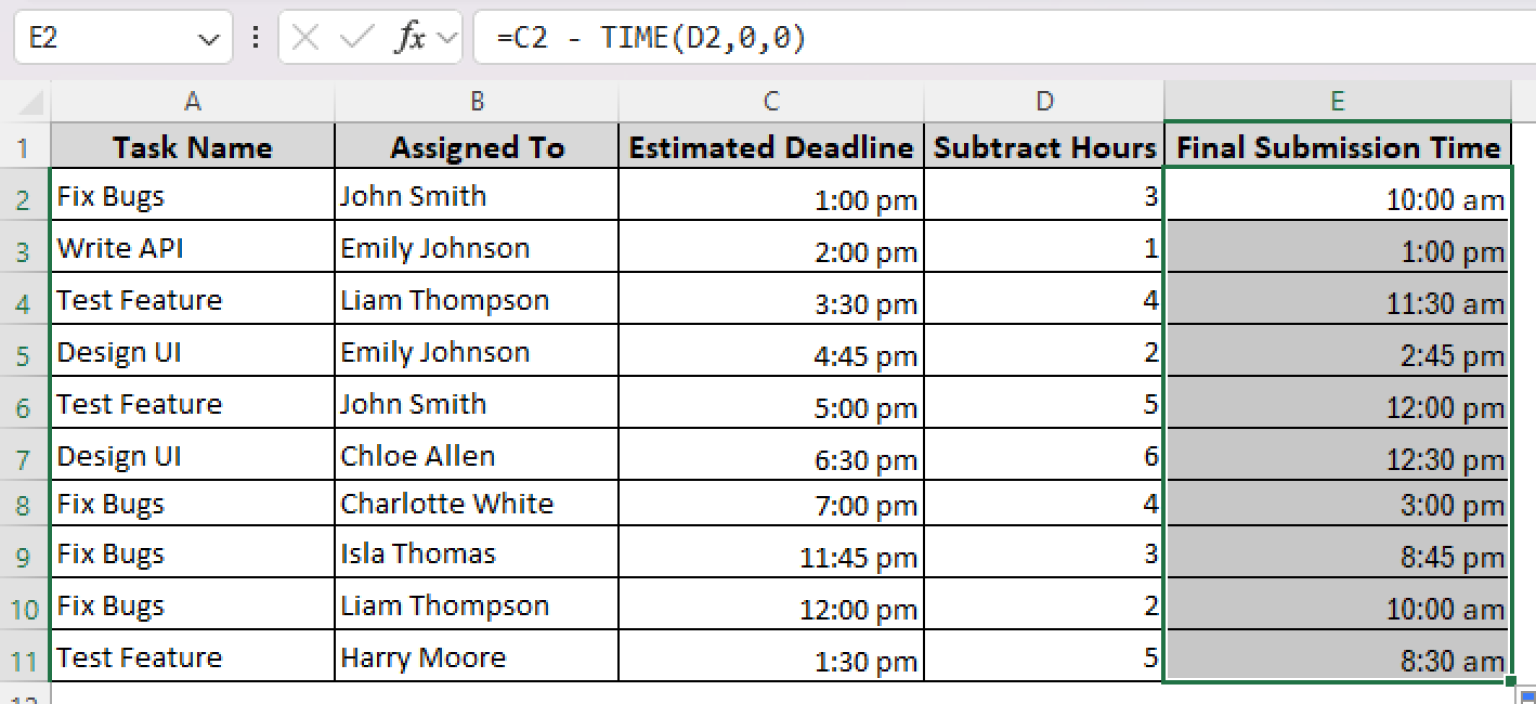
Task: Click the cell containing John Smith
Action: click(x=477, y=196)
